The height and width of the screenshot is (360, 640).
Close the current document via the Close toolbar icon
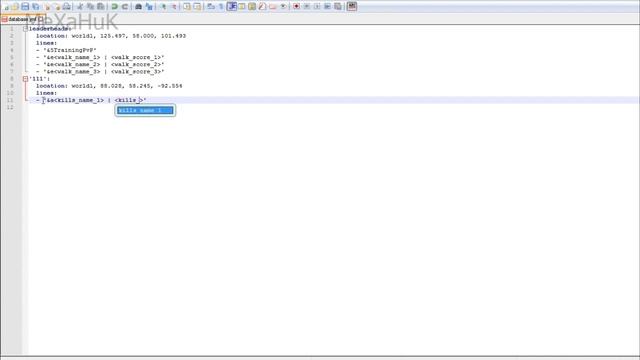point(47,7)
